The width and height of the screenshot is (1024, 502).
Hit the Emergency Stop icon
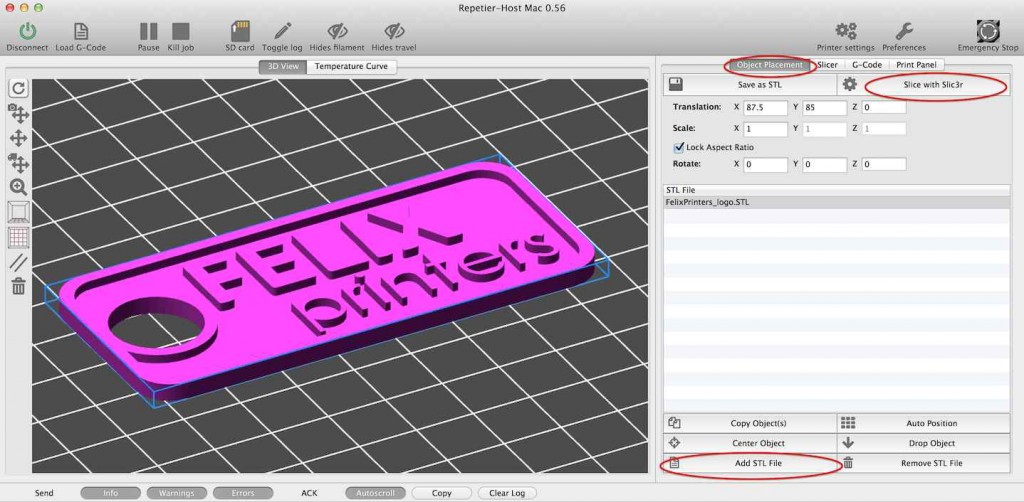tap(988, 31)
